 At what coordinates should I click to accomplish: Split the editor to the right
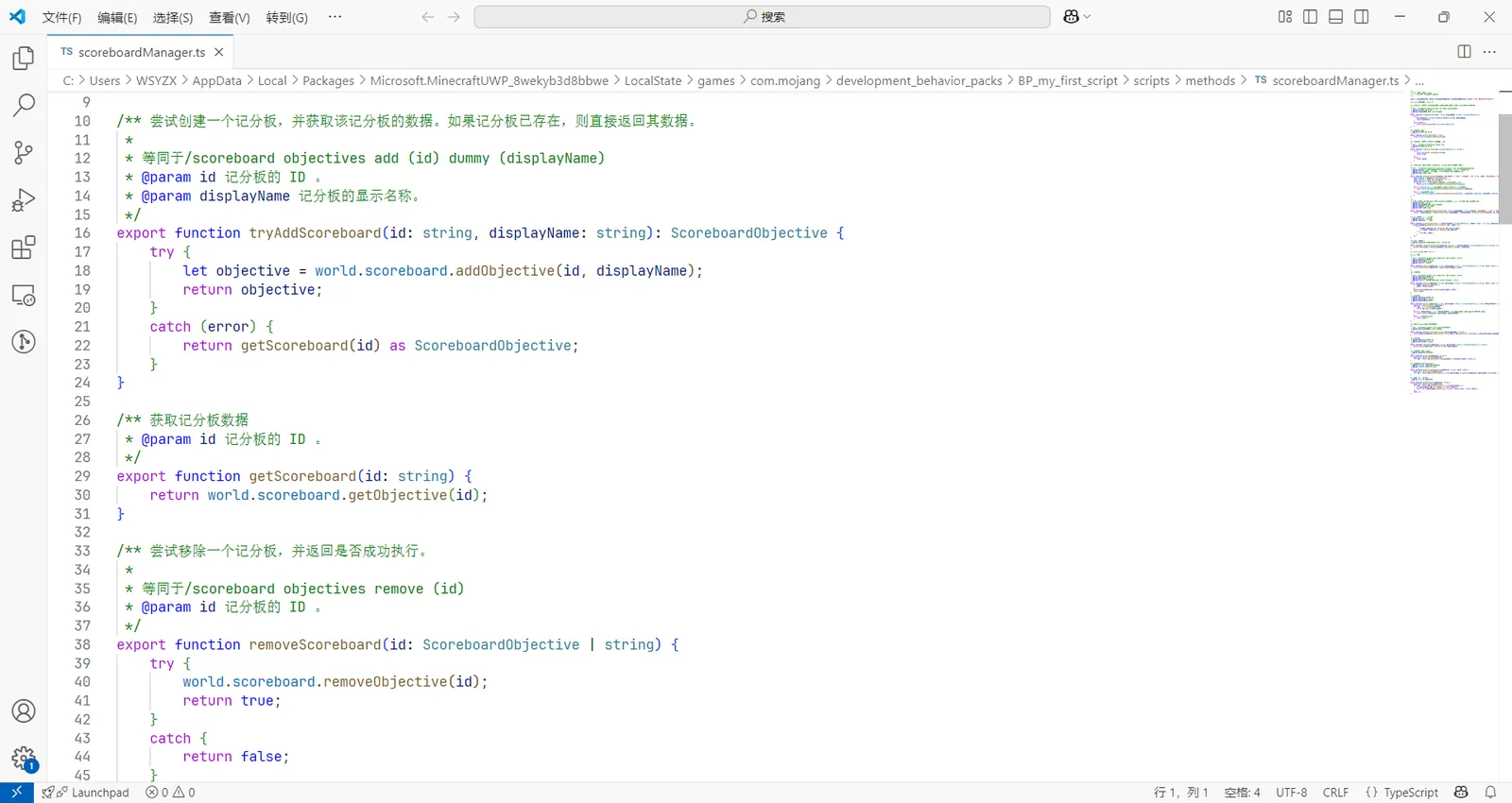coord(1464,52)
